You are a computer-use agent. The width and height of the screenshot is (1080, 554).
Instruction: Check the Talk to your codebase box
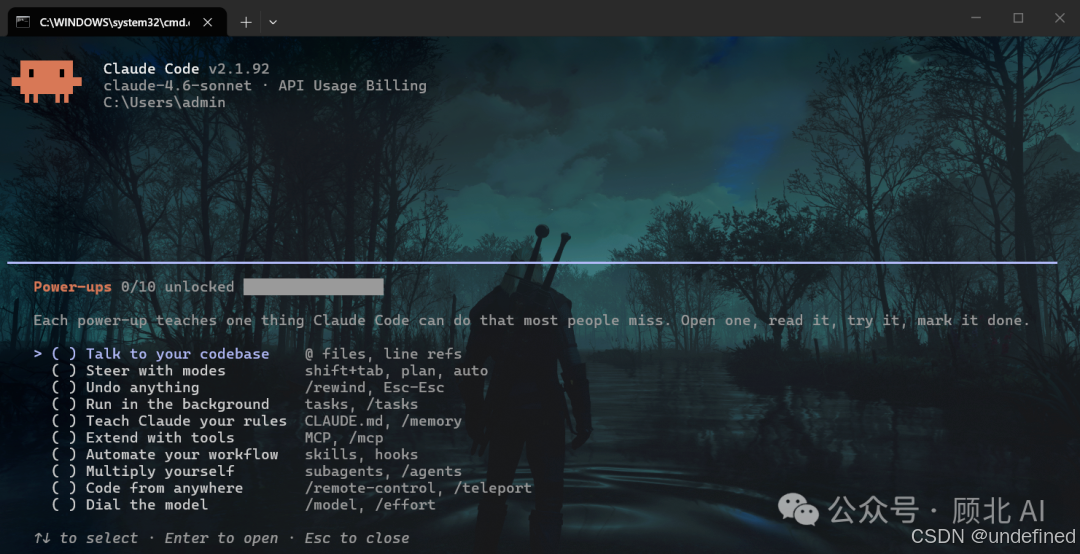pyautogui.click(x=63, y=353)
